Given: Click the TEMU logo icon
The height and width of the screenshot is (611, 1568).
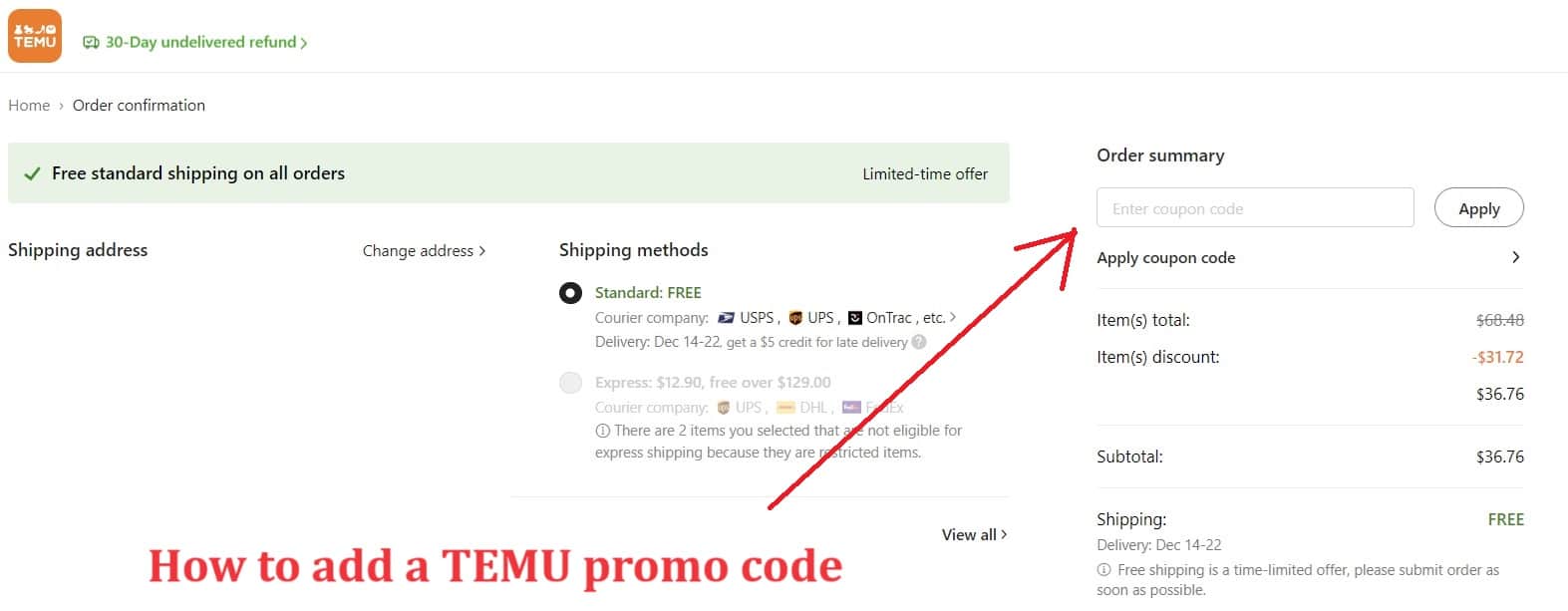Looking at the screenshot, I should coord(35,36).
